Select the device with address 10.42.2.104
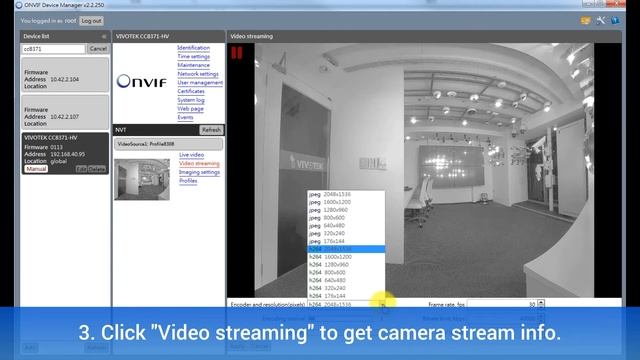 tap(65, 74)
